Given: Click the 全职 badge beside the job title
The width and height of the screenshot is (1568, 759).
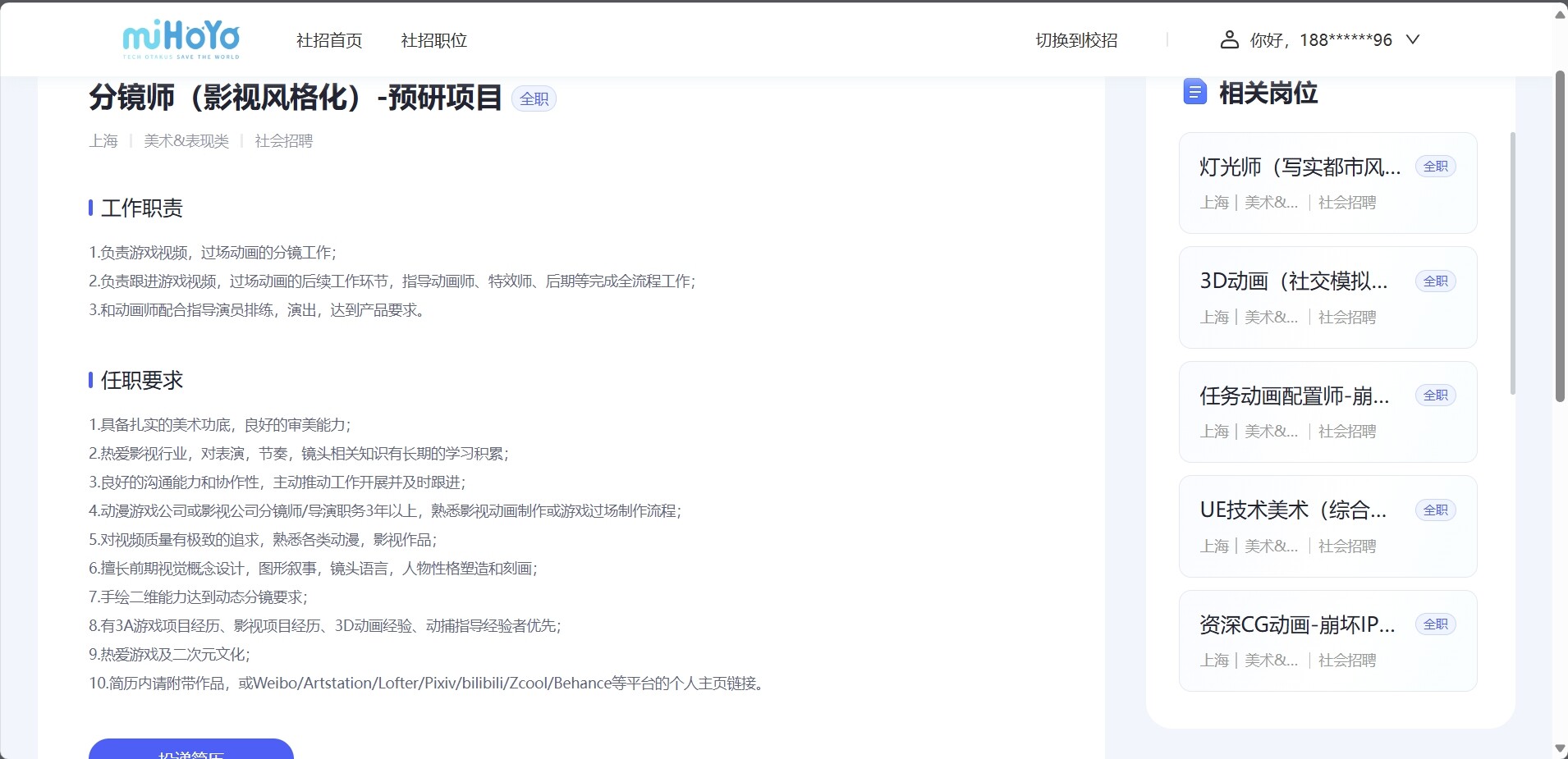Looking at the screenshot, I should click(534, 99).
